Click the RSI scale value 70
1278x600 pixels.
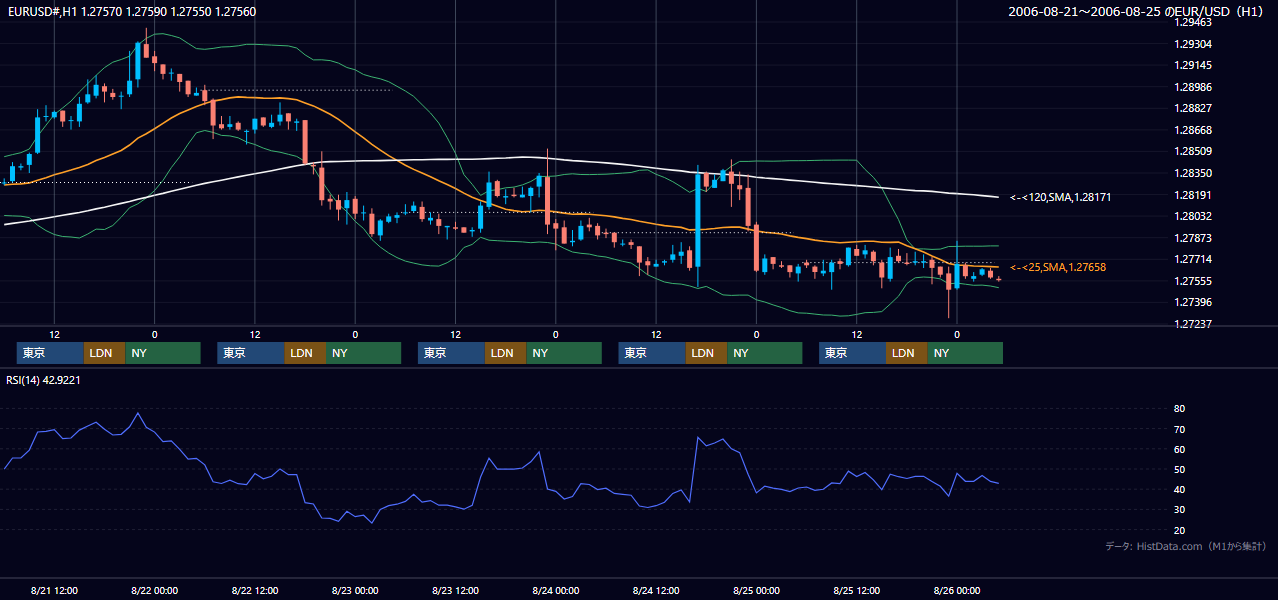(1180, 429)
